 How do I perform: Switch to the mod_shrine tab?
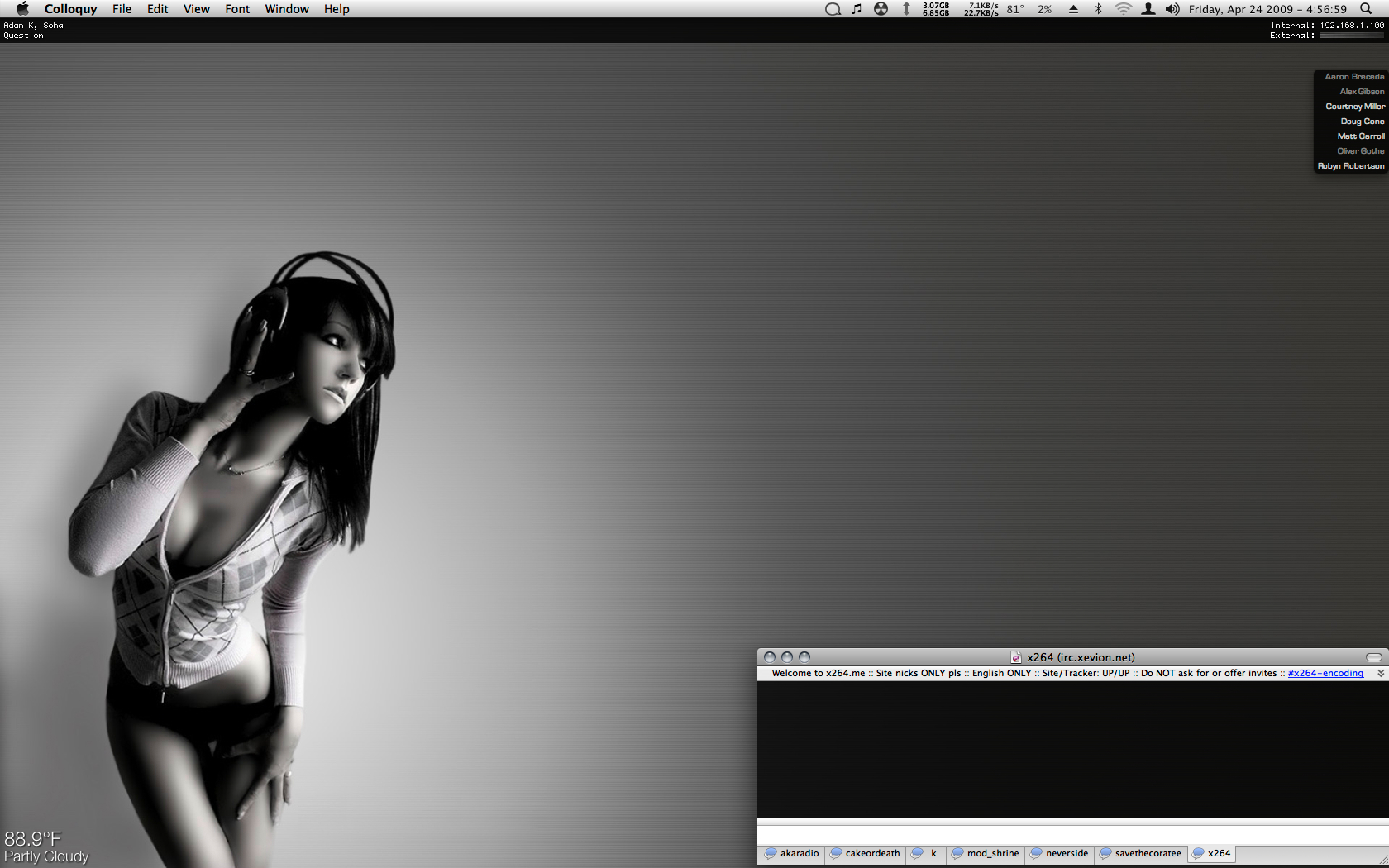tap(986, 853)
